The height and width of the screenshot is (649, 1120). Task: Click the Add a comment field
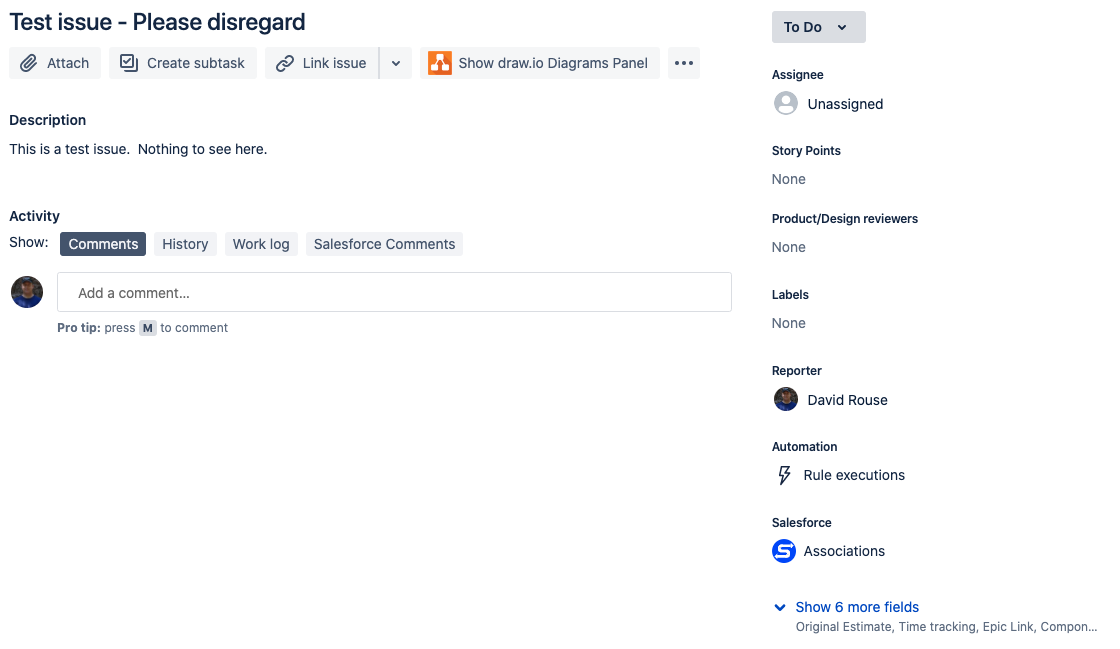[x=394, y=292]
